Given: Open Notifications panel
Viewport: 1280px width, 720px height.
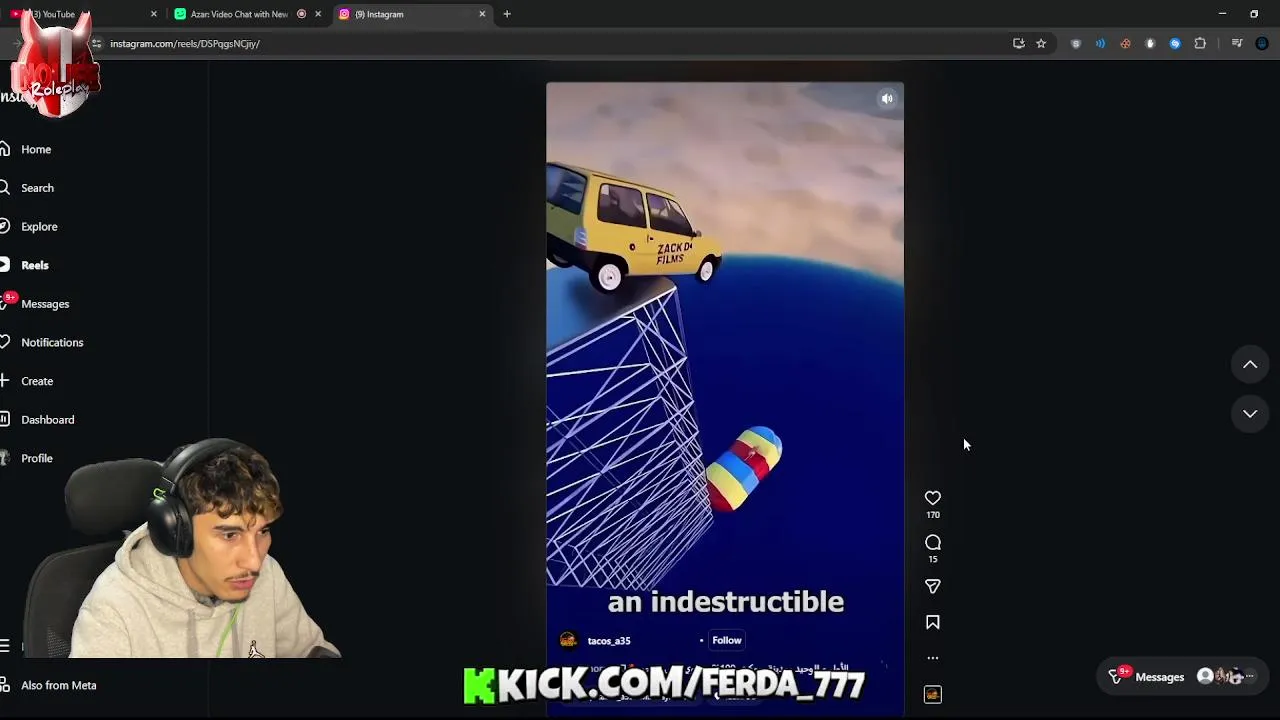Looking at the screenshot, I should coord(52,342).
